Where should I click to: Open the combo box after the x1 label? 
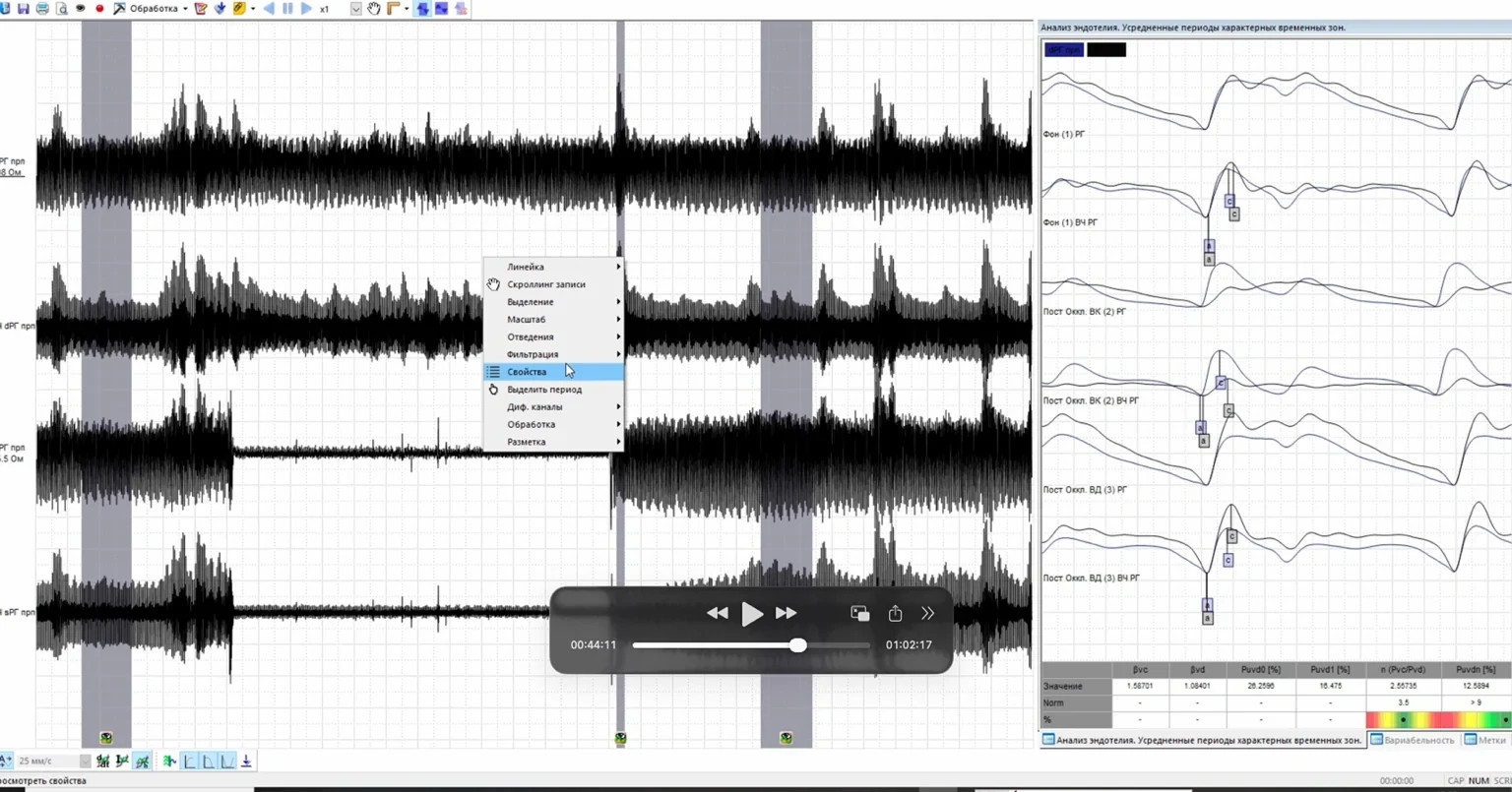click(x=356, y=9)
